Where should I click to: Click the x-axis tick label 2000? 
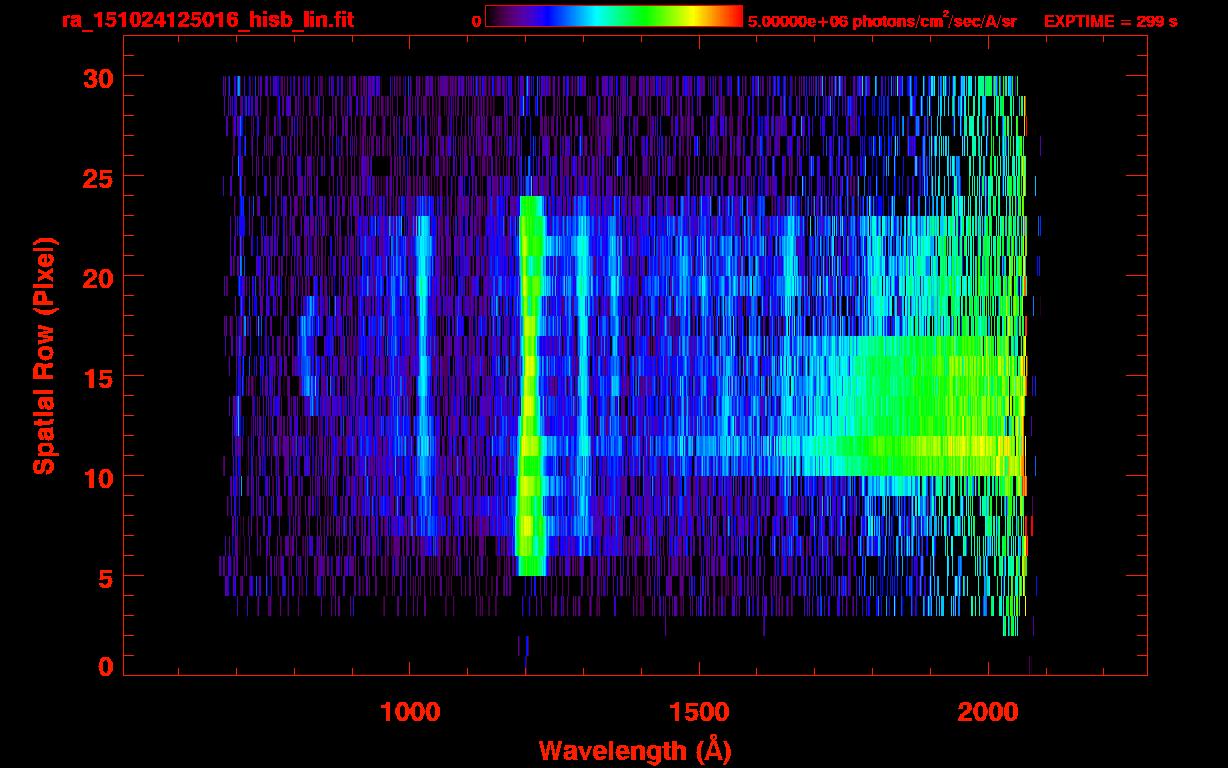(988, 712)
